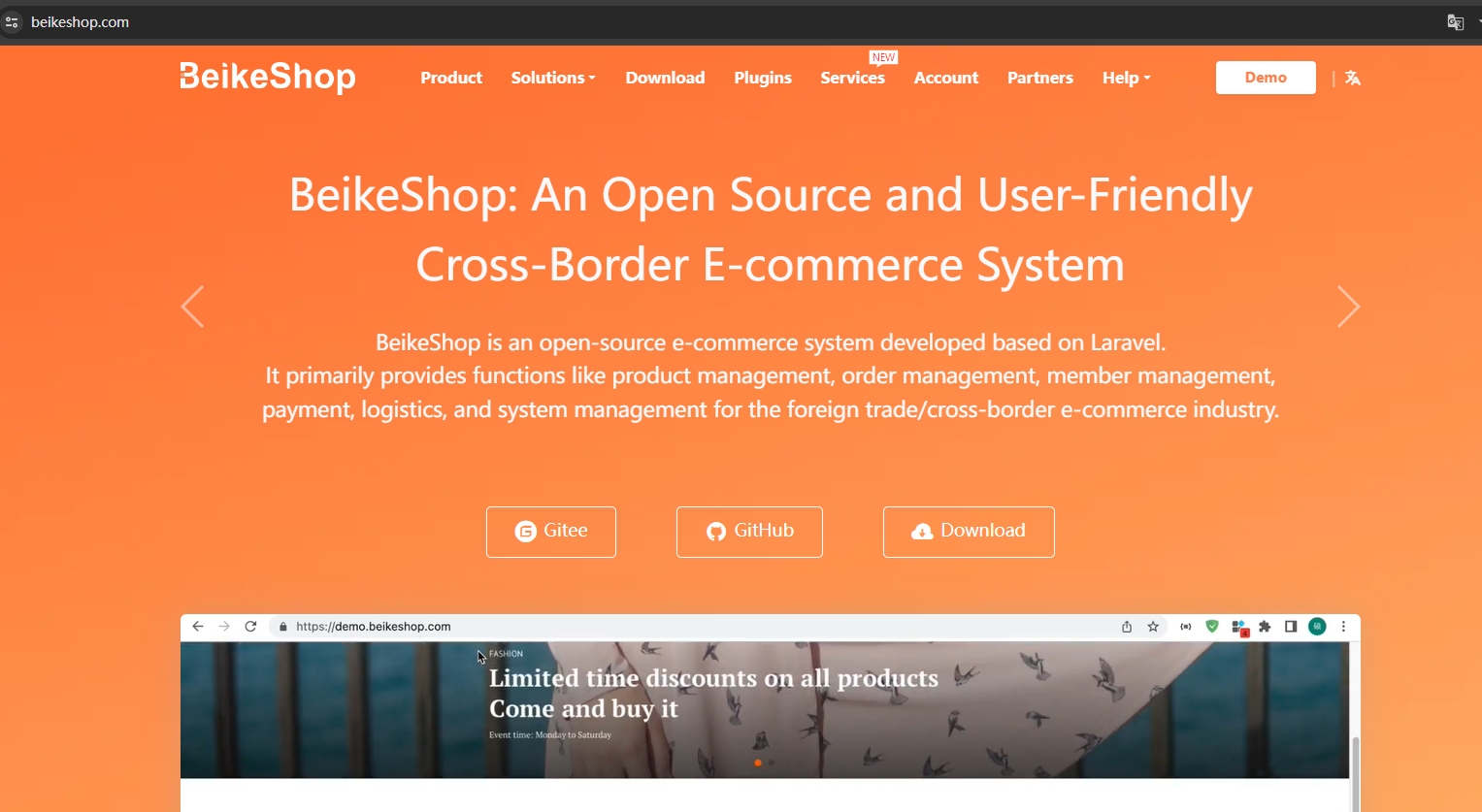
Task: Expand the Solutions dropdown menu
Action: point(553,78)
